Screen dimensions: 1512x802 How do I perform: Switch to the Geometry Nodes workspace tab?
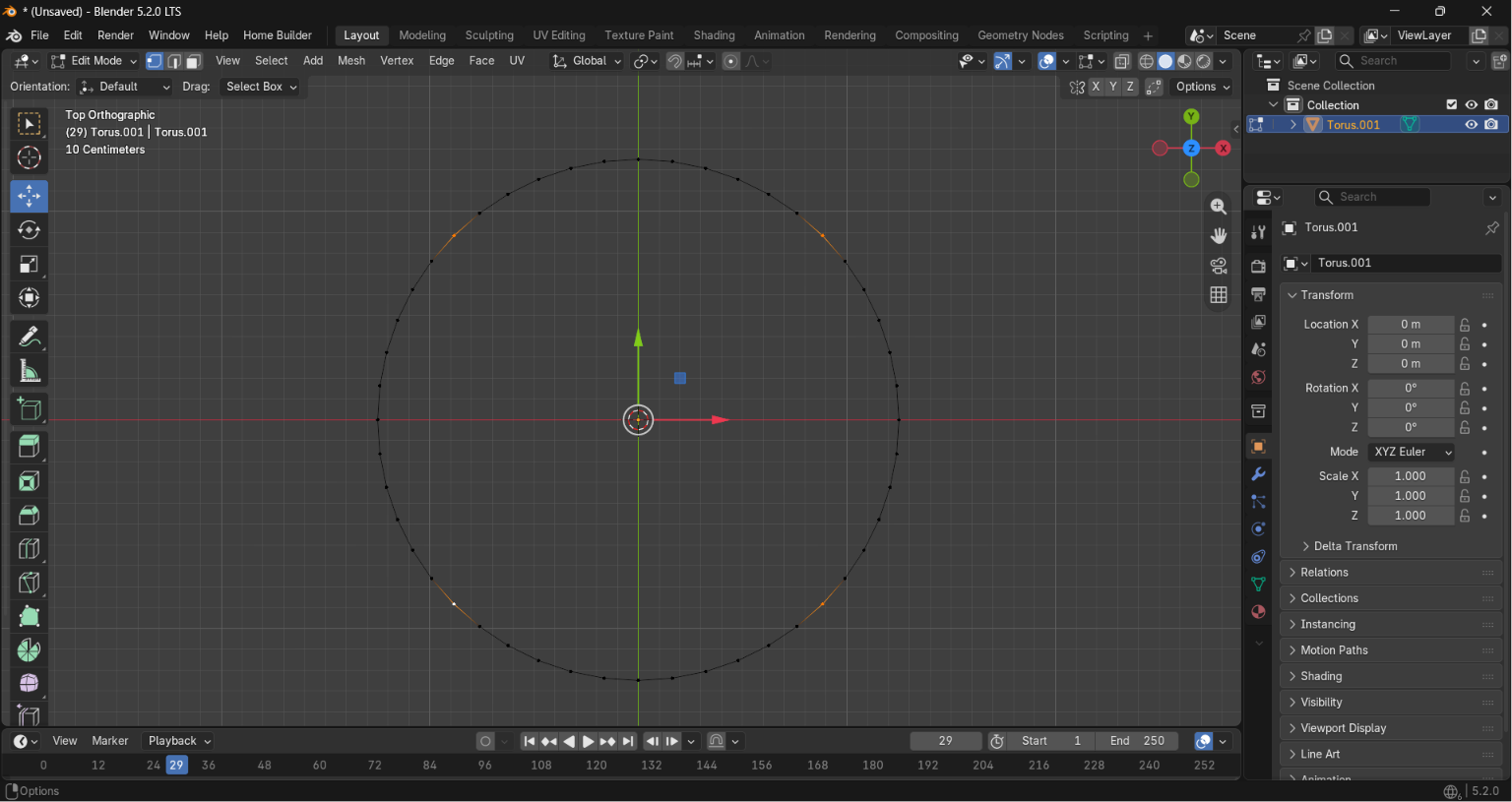pyautogui.click(x=1021, y=35)
